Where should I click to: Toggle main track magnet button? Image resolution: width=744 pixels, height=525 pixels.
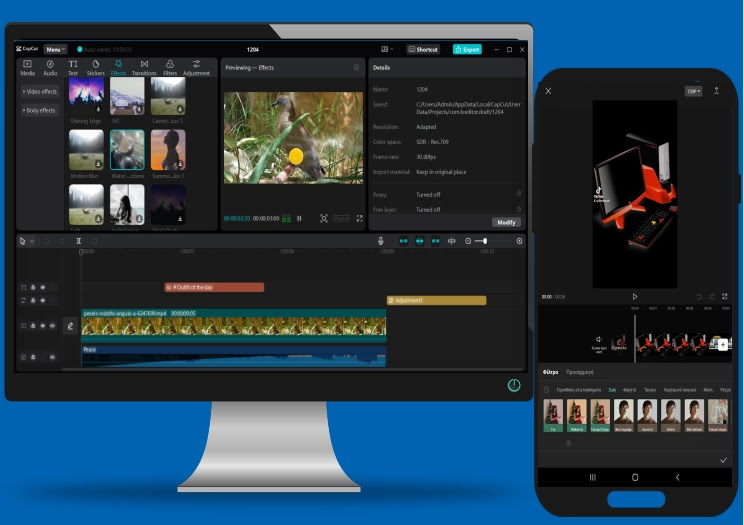[x=404, y=241]
